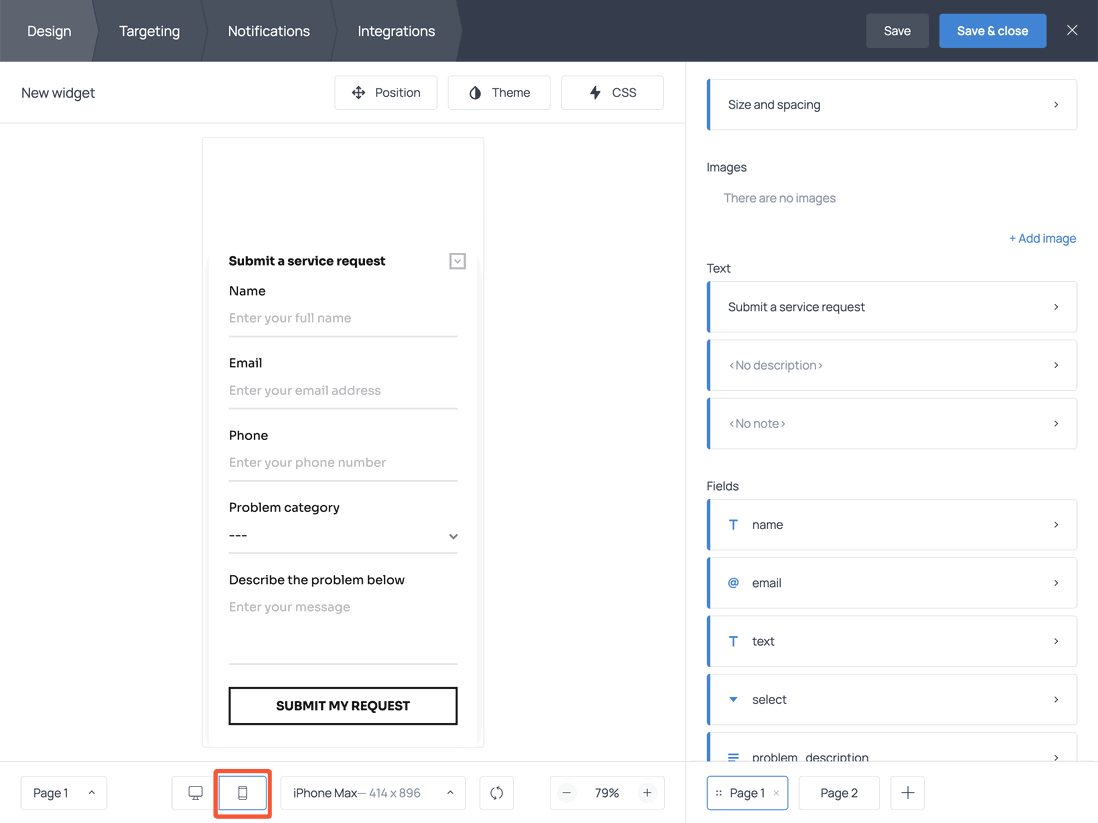Click the T icon on the text field

[x=733, y=641]
